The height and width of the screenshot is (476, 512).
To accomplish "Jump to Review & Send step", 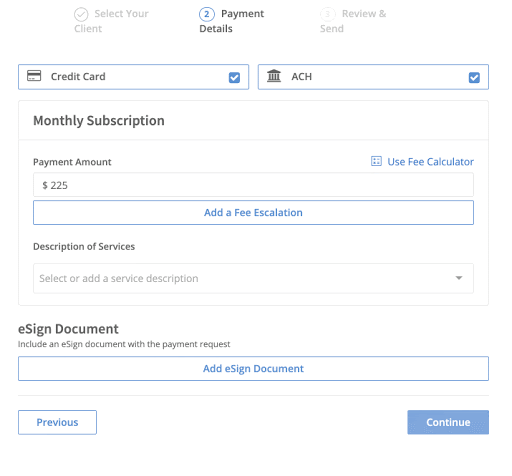I will [x=353, y=21].
